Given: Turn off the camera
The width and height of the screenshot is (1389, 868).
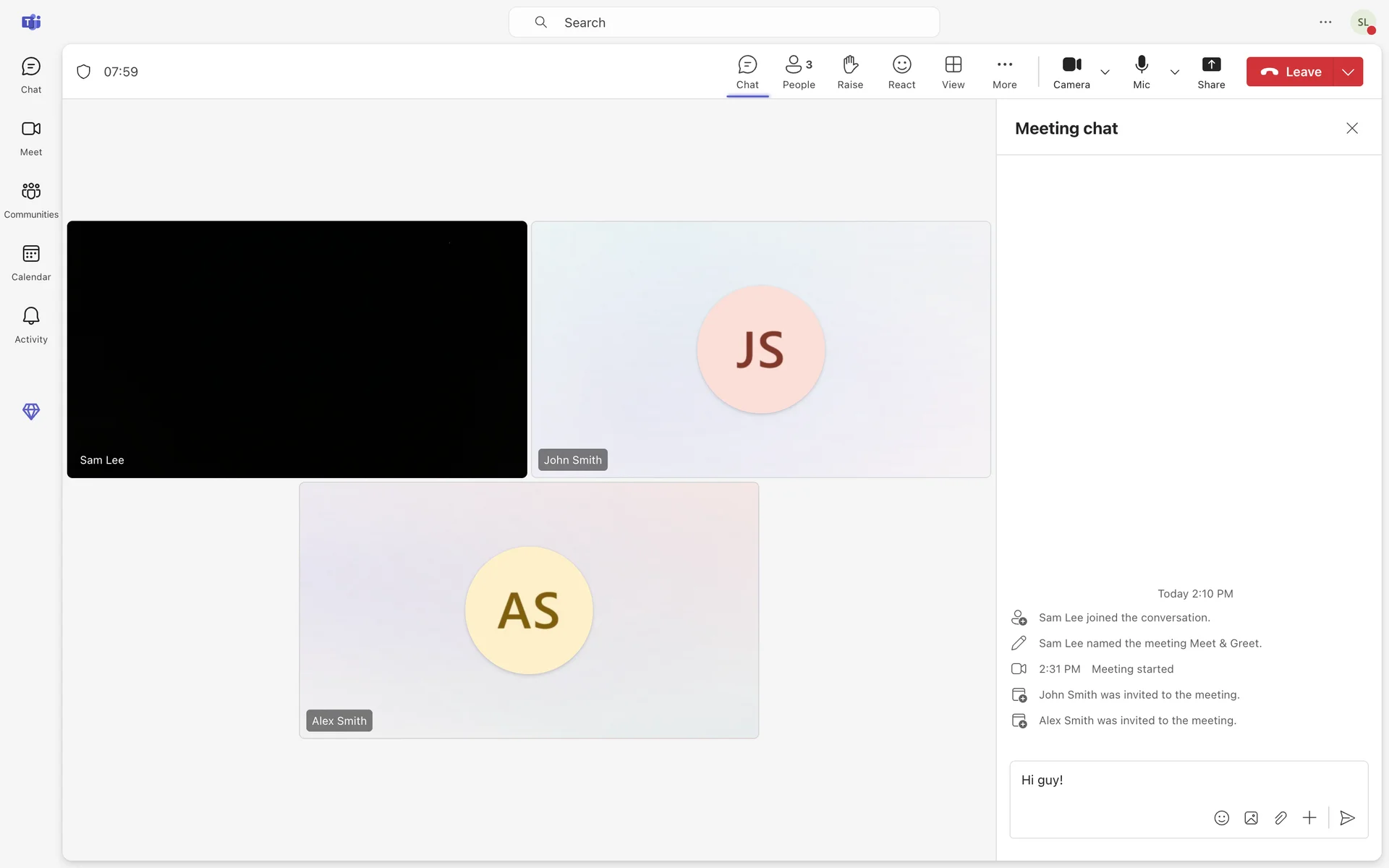Looking at the screenshot, I should point(1071,72).
